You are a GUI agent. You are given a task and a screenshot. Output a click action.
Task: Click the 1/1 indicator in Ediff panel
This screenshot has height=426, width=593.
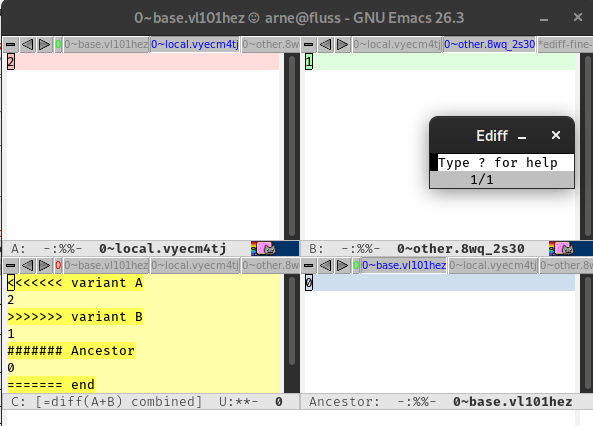coord(482,180)
